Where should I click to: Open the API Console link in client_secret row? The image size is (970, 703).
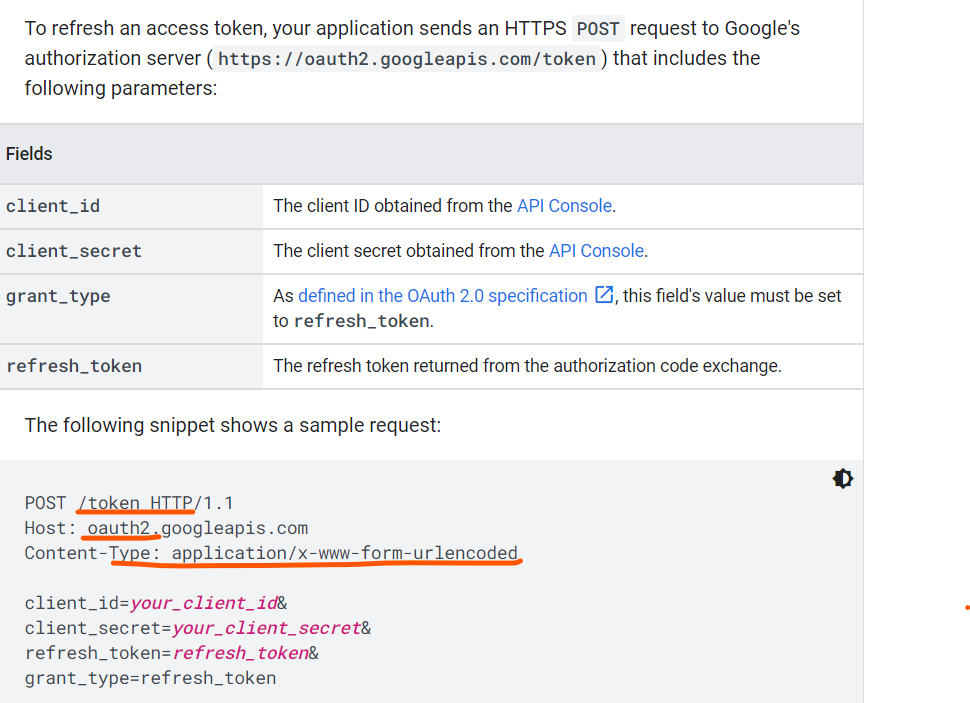(596, 251)
